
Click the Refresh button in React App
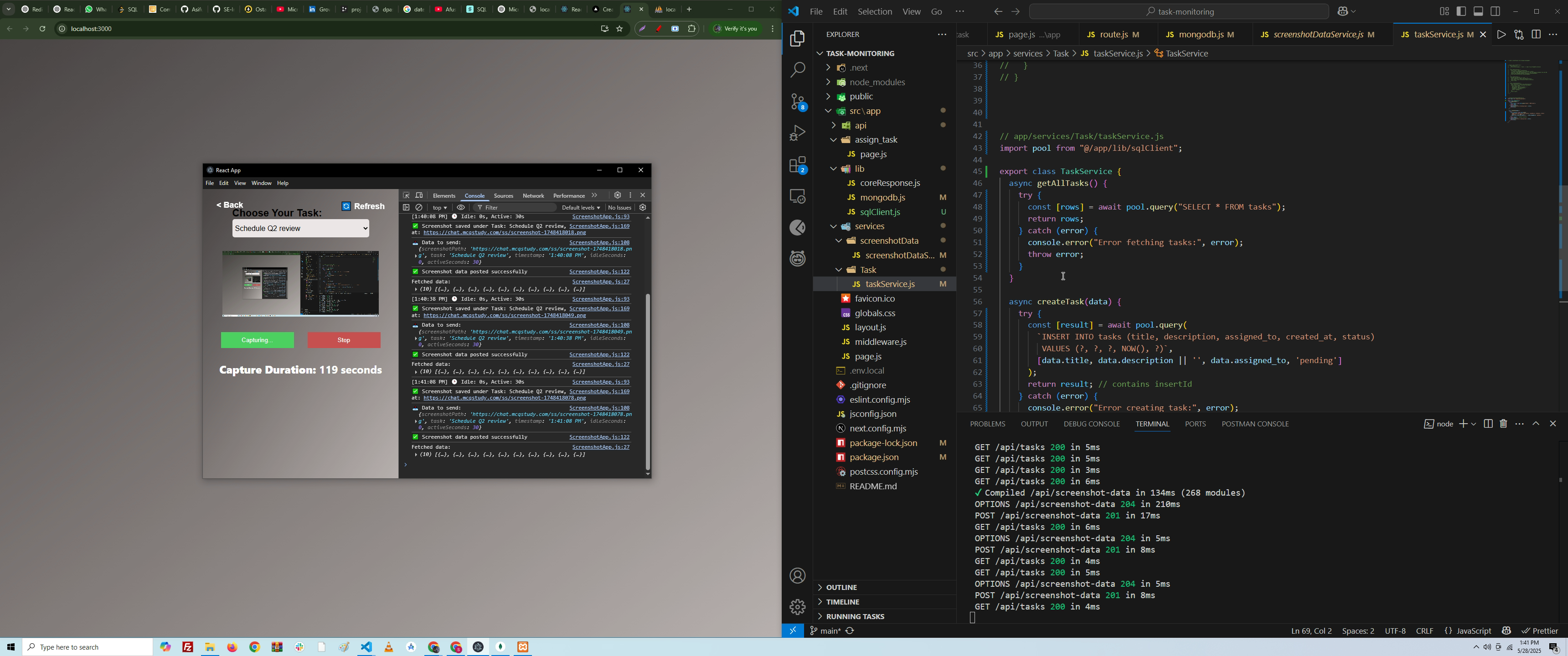point(363,206)
